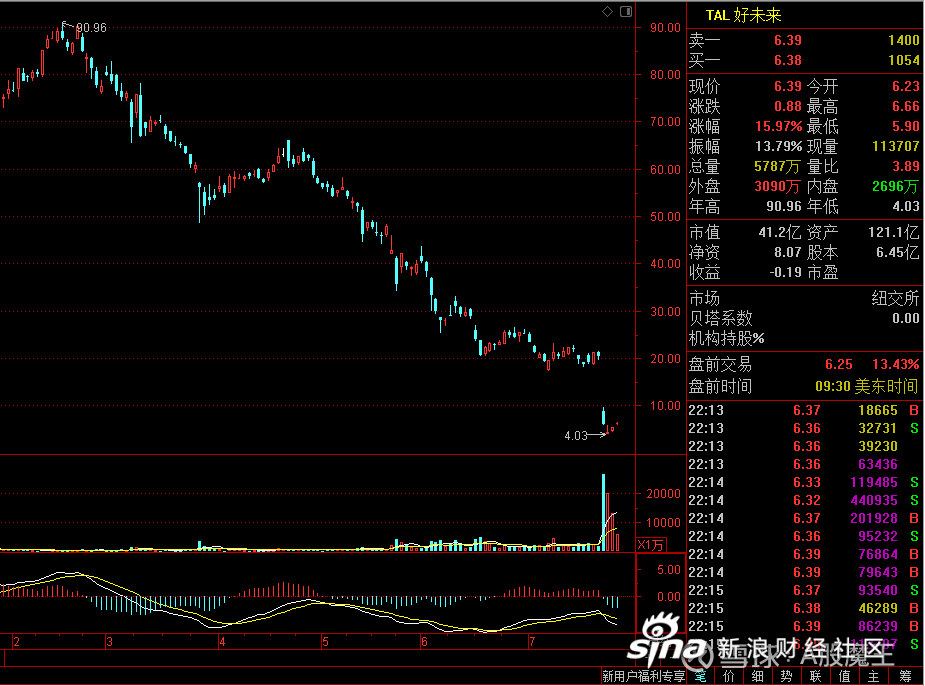Select the tick row with volume 76864
Screen dimensions: 925x686
(x=804, y=554)
